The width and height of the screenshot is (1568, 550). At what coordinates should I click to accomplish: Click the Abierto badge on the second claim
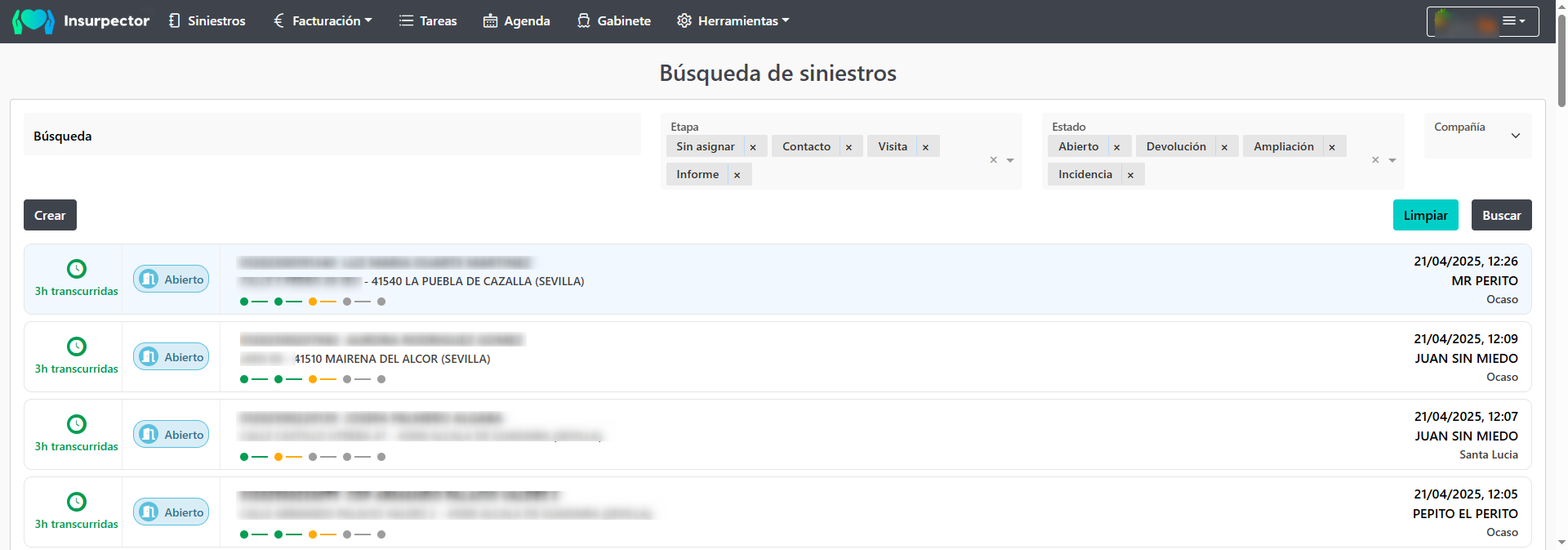(x=171, y=357)
